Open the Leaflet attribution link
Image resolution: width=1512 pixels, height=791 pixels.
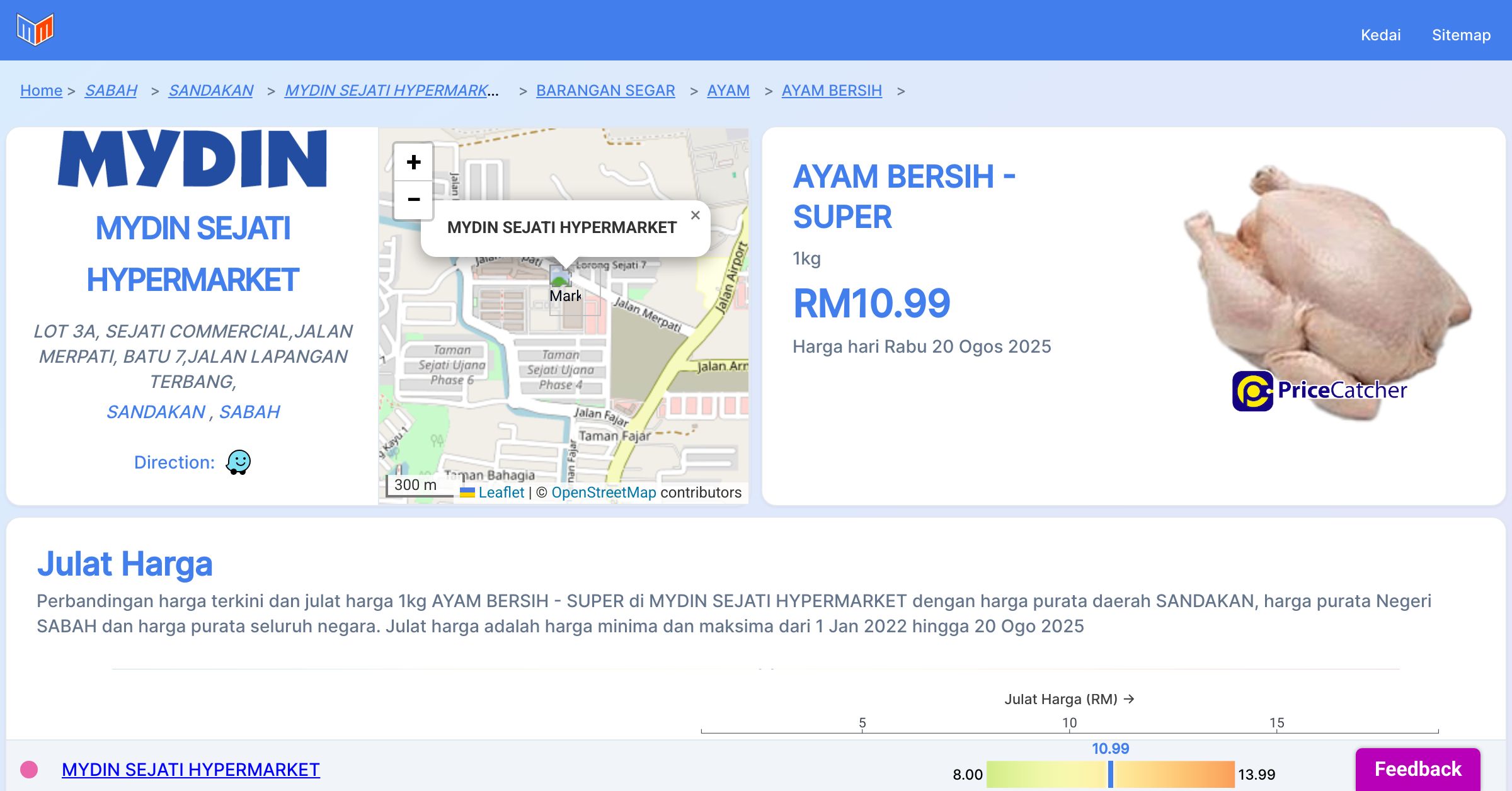[x=501, y=492]
